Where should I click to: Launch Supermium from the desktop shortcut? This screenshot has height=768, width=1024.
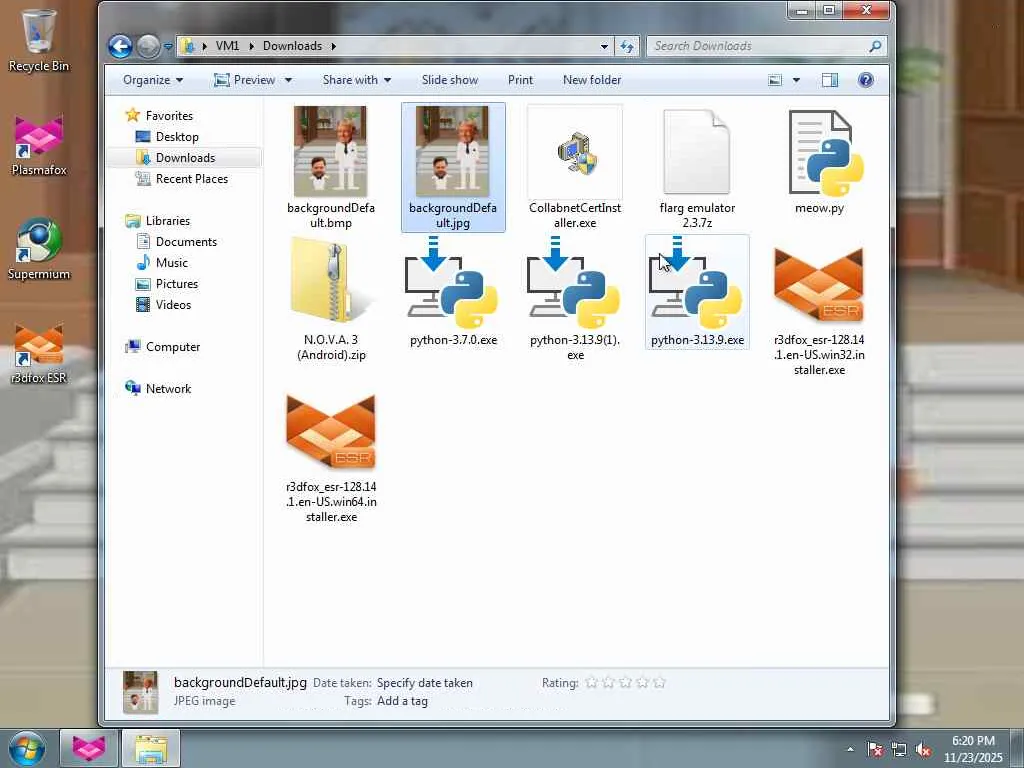pyautogui.click(x=39, y=249)
